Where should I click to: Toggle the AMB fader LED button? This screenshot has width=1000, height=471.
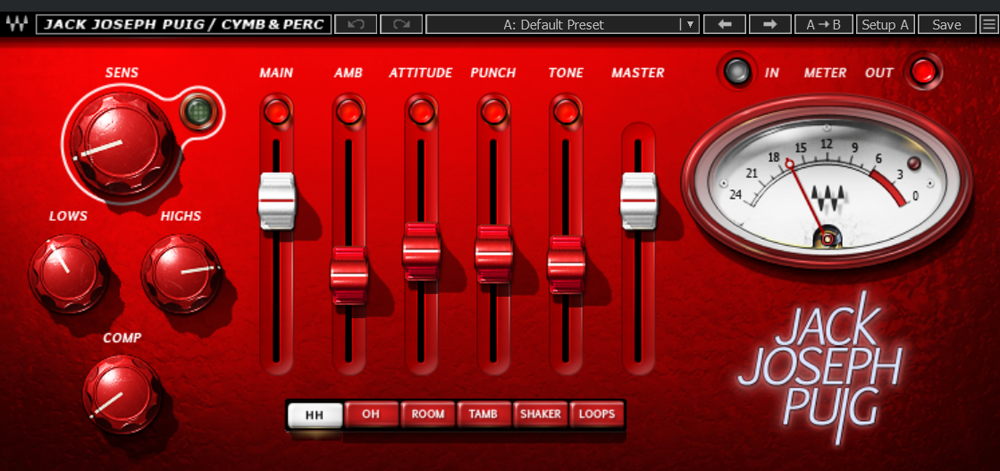(x=349, y=112)
